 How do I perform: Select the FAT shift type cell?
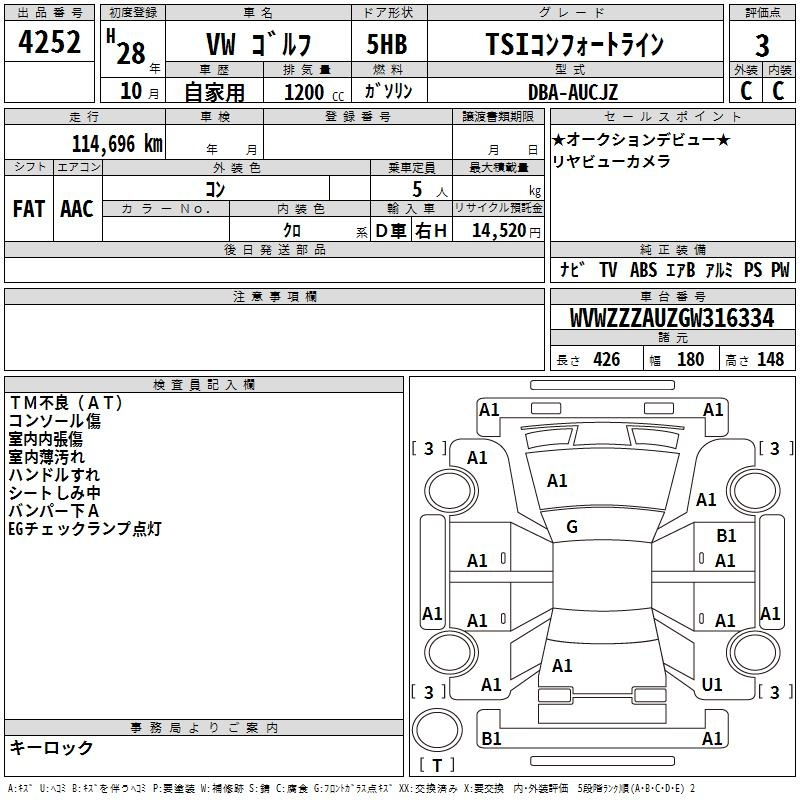[29, 208]
